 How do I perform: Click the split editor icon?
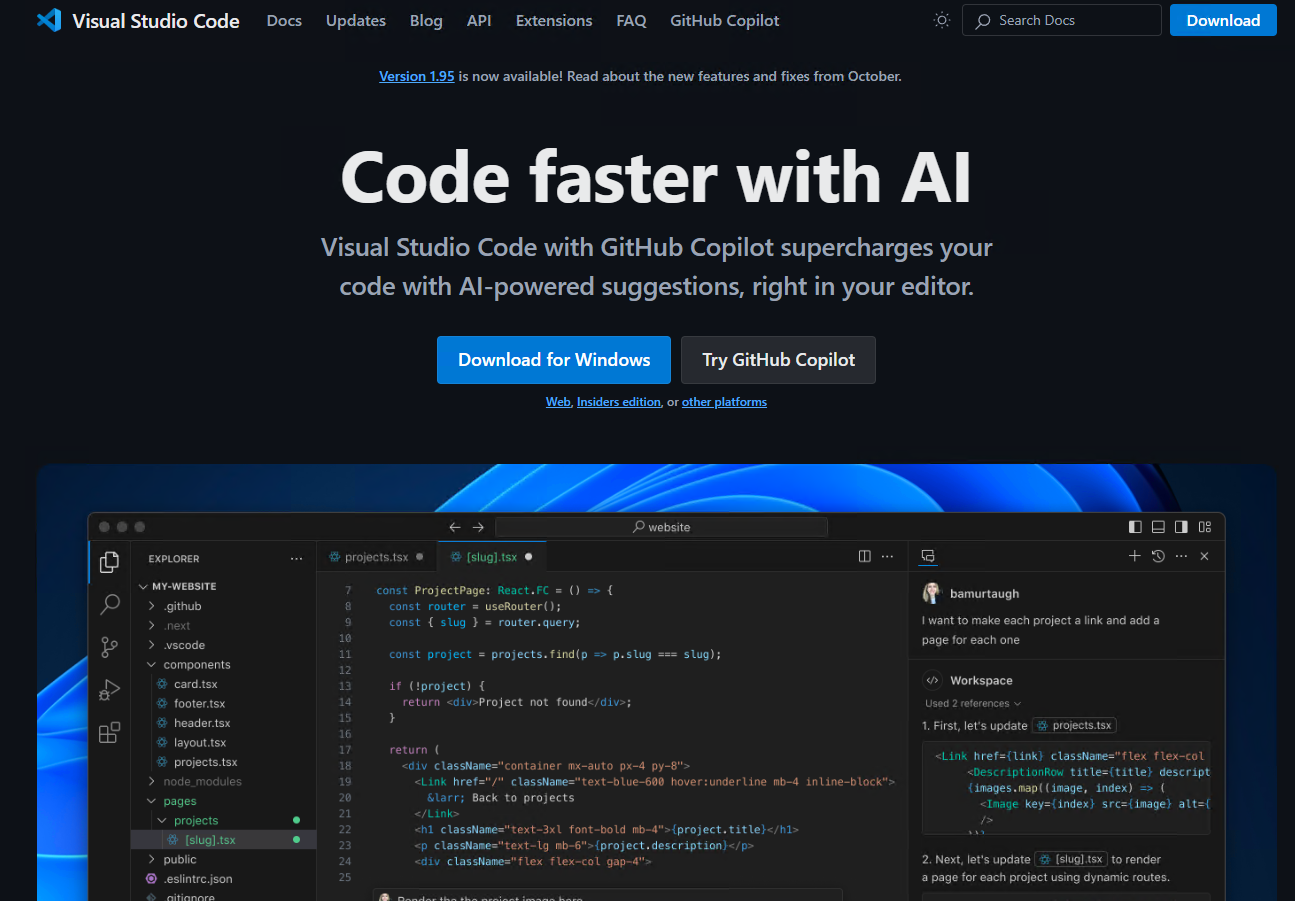click(x=865, y=556)
